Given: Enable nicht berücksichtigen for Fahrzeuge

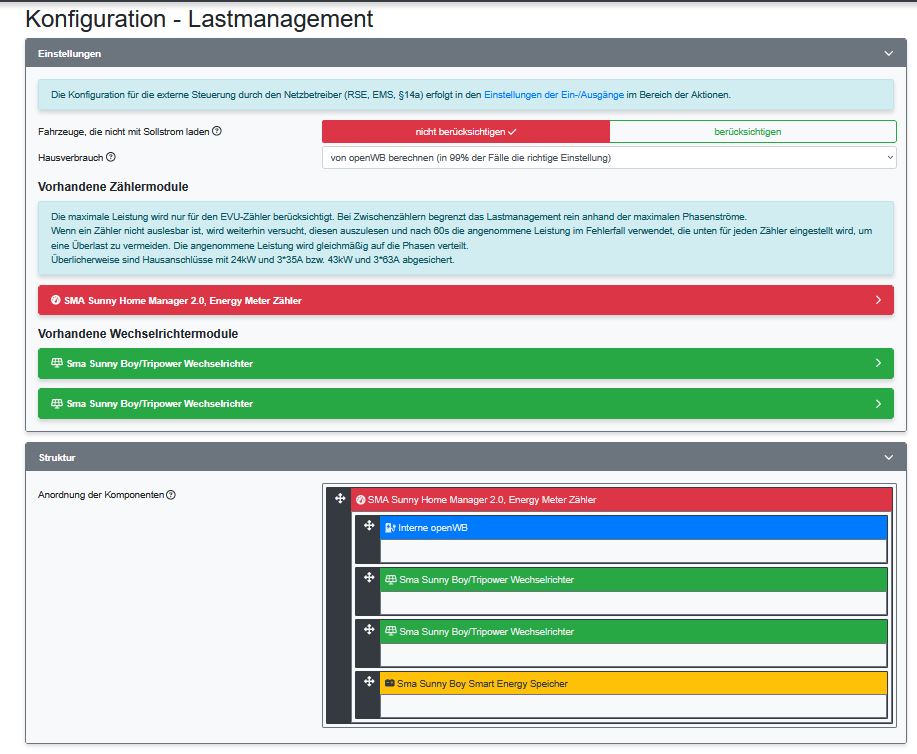Looking at the screenshot, I should click(x=464, y=132).
